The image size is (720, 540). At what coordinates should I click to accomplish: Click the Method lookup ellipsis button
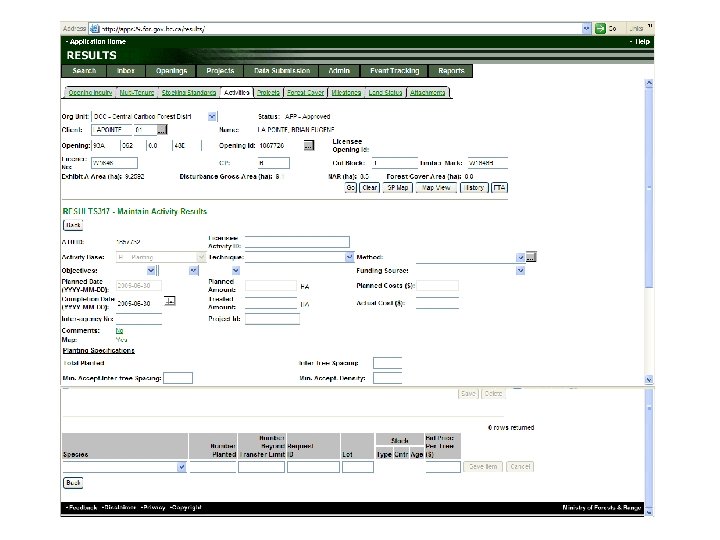(532, 257)
